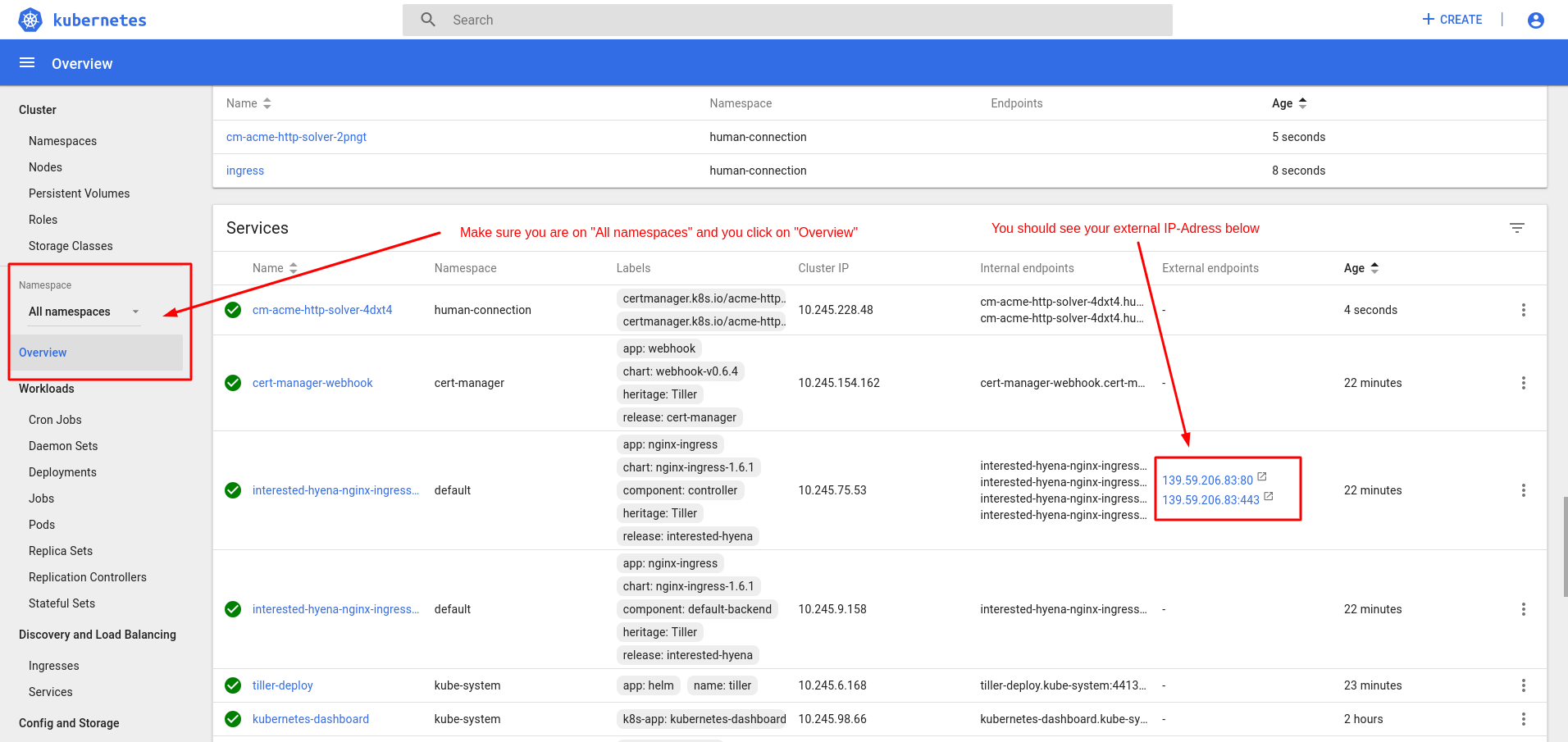Open the user account profile icon
The image size is (1568, 742).
click(x=1535, y=20)
